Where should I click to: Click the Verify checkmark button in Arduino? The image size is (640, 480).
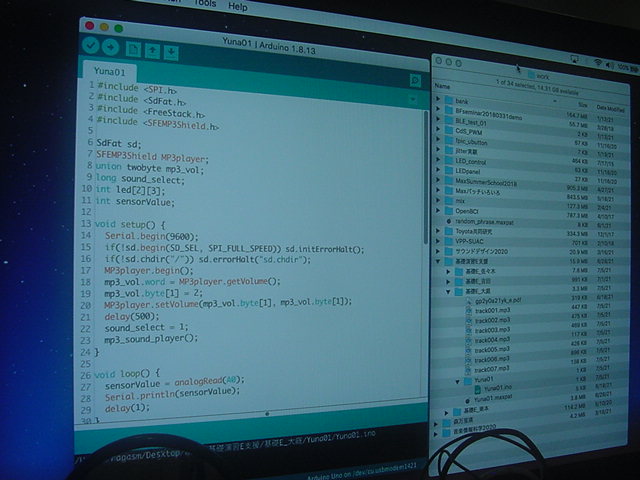click(x=91, y=46)
